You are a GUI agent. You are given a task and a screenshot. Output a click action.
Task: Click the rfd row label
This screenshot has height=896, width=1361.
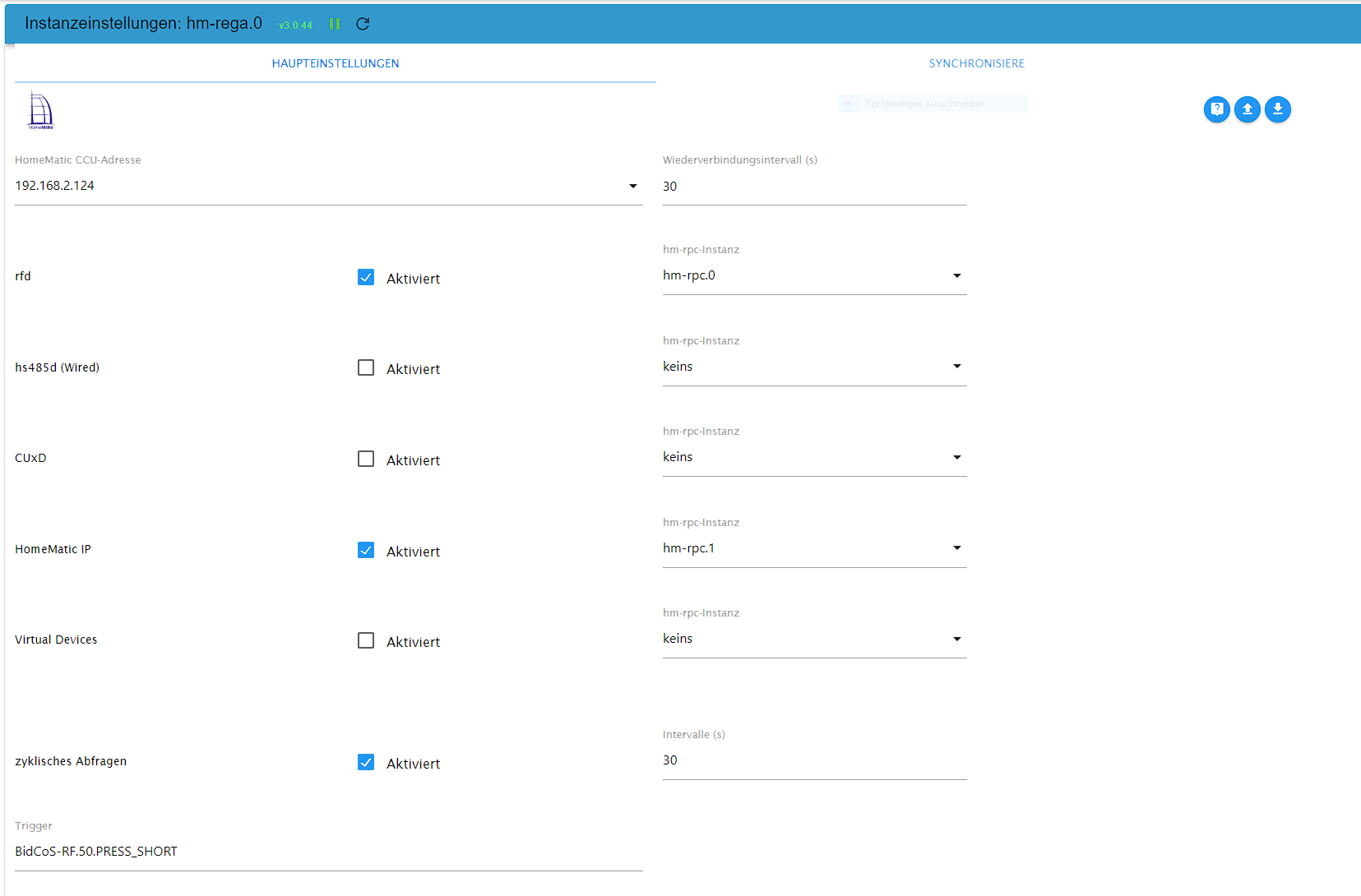point(23,276)
